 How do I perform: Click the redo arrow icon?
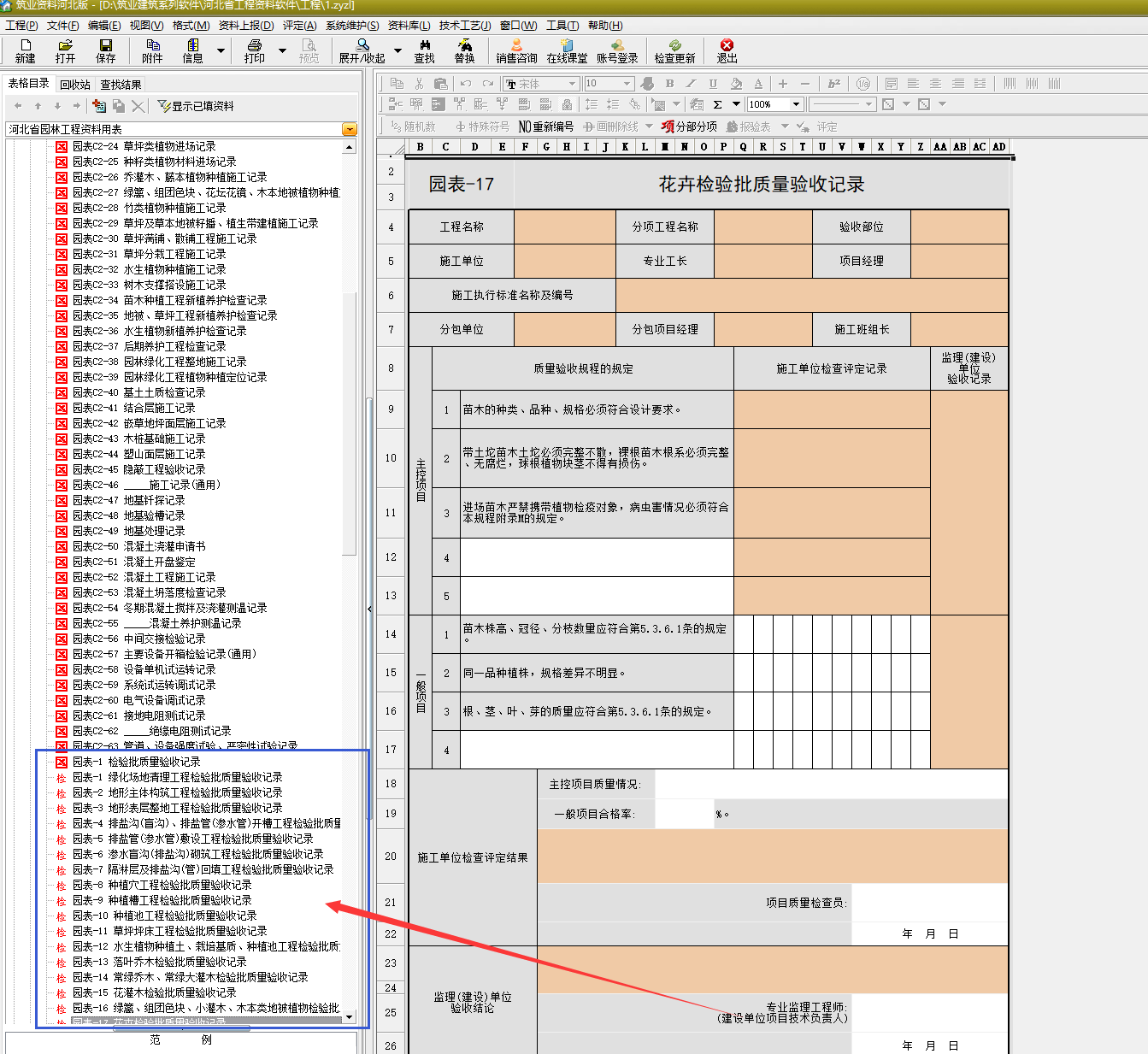pos(488,83)
